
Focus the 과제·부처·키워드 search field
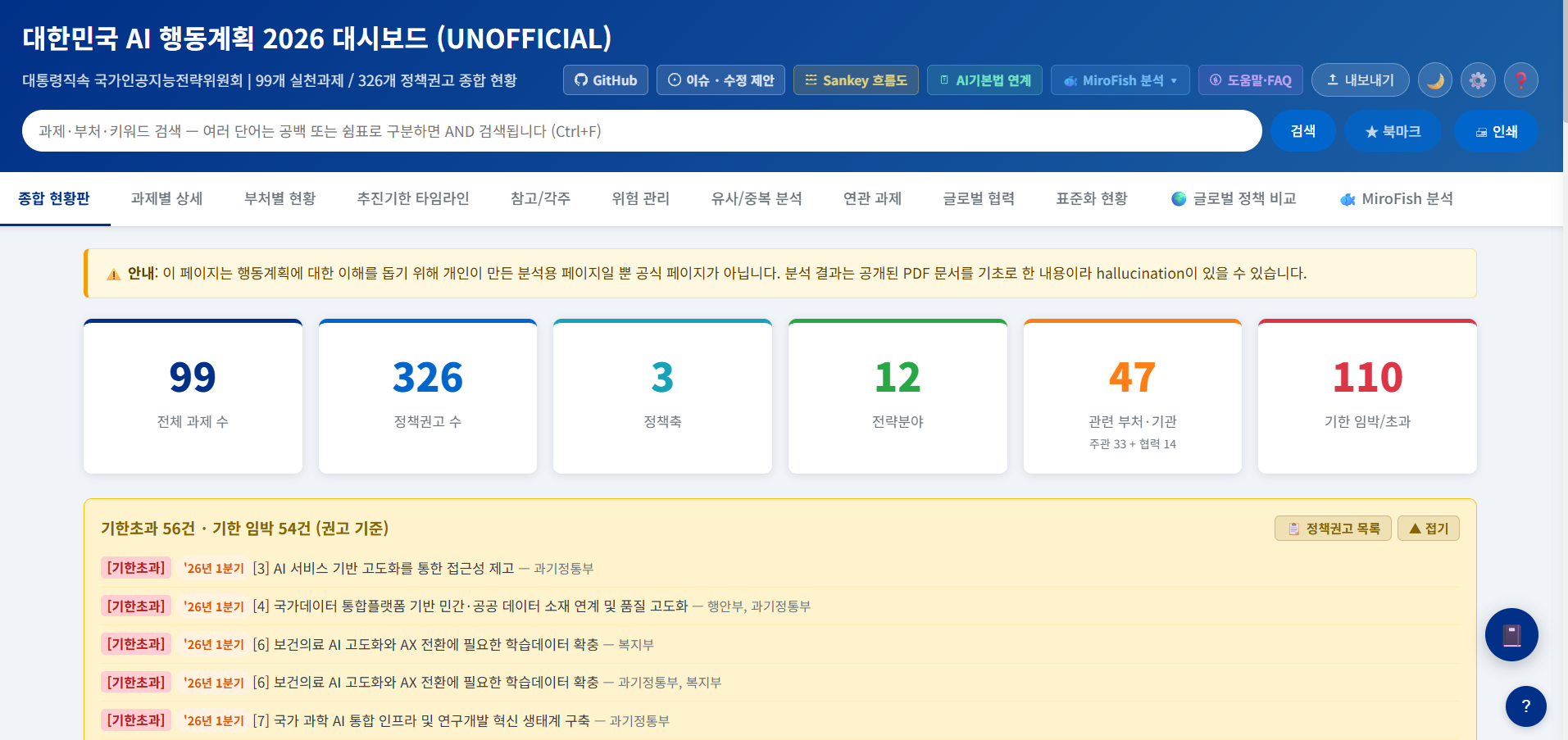(x=642, y=131)
